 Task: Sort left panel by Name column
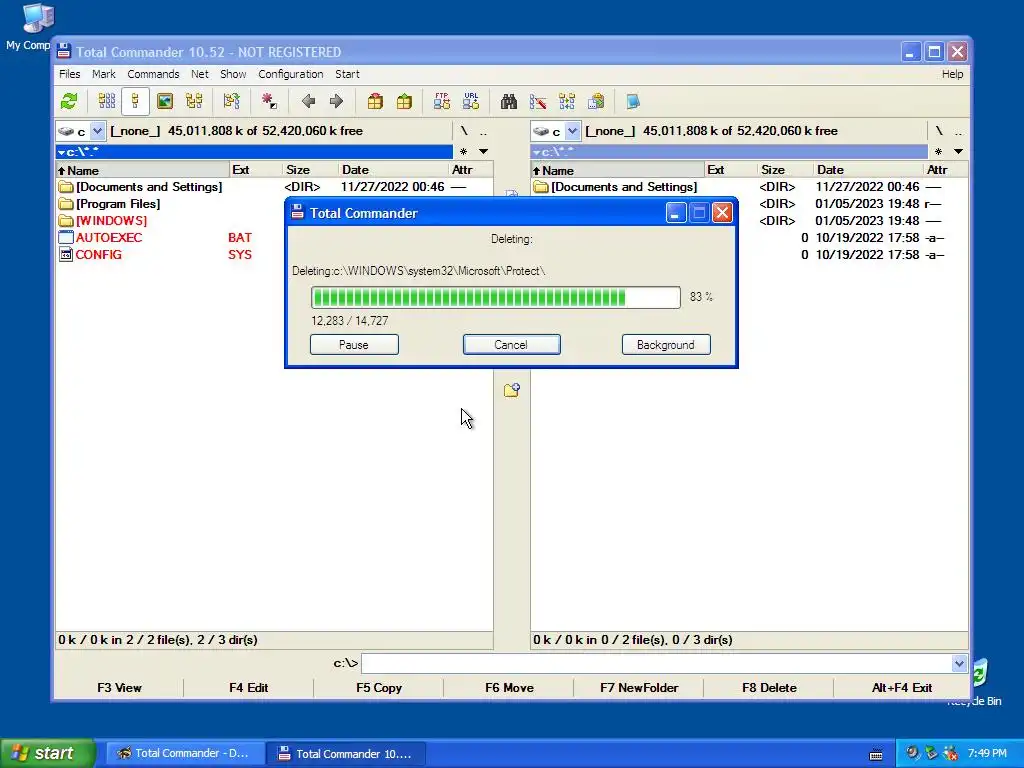(142, 170)
